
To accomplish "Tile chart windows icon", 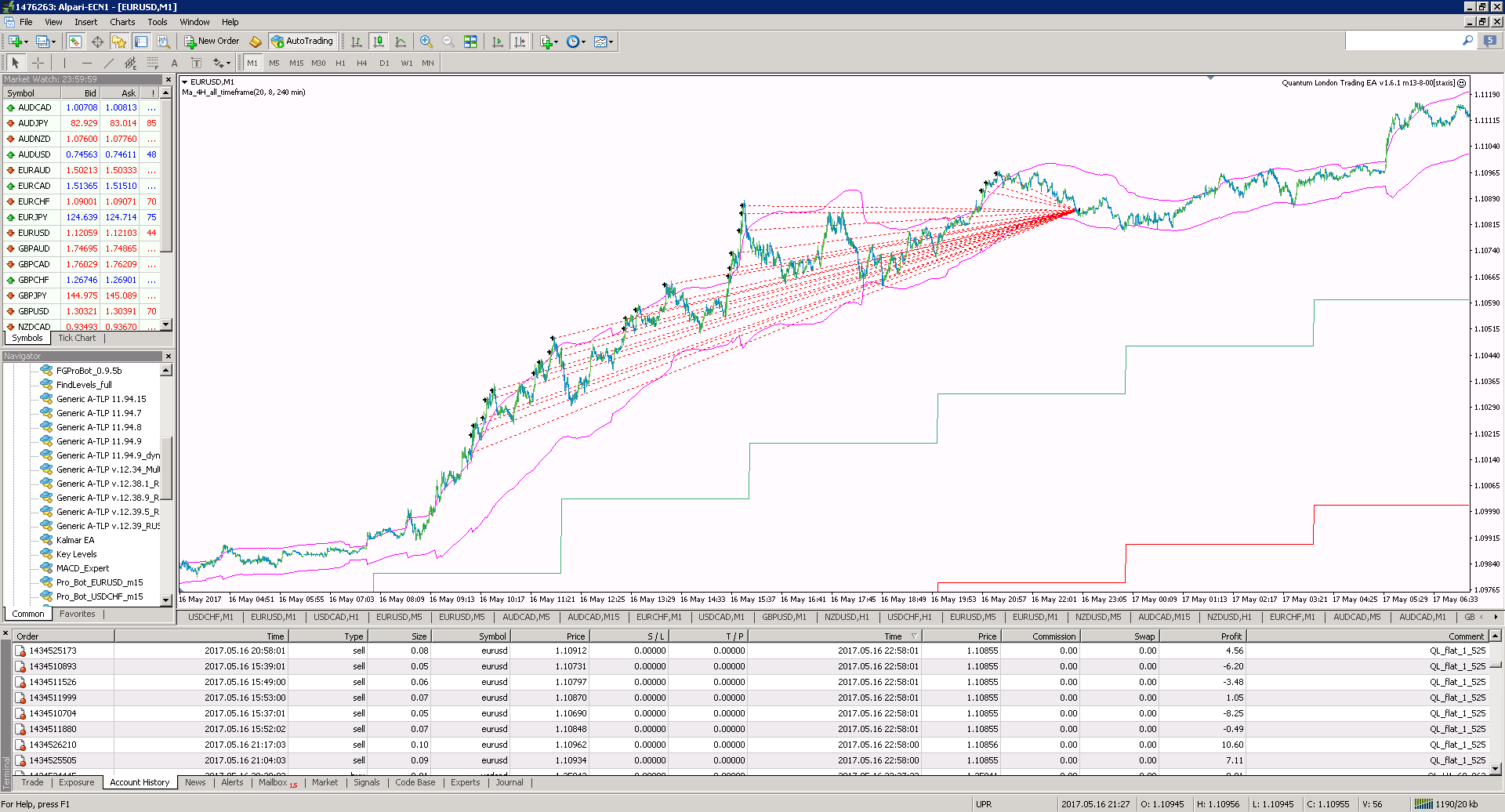I will click(x=470, y=42).
